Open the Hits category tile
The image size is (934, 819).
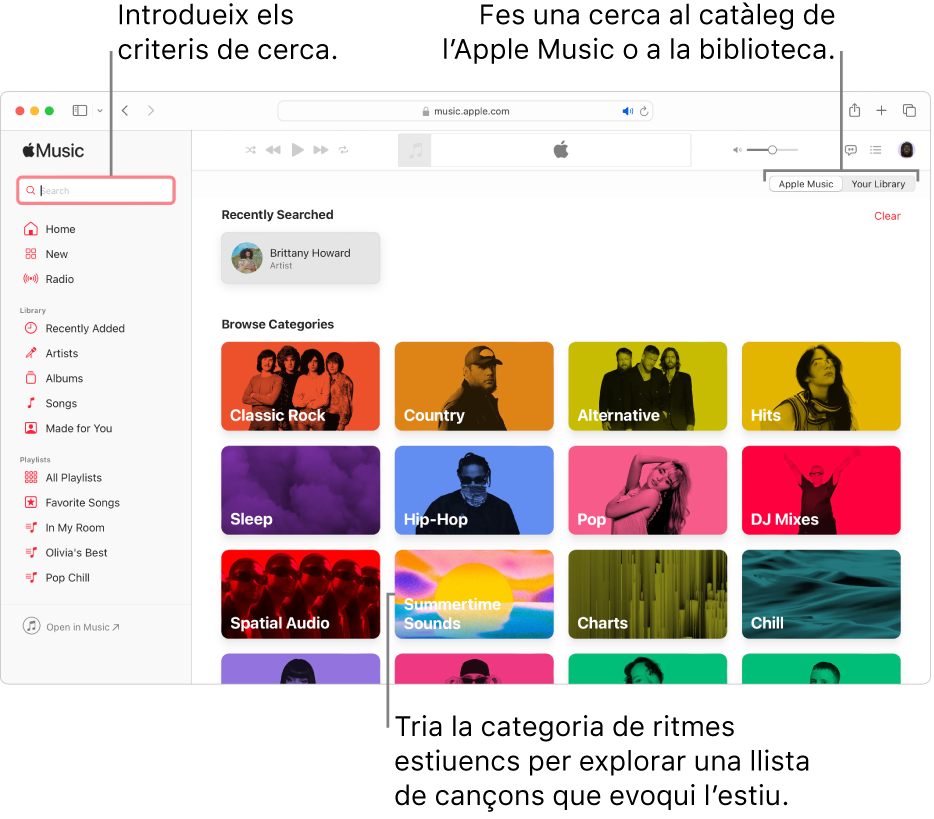pyautogui.click(x=821, y=387)
